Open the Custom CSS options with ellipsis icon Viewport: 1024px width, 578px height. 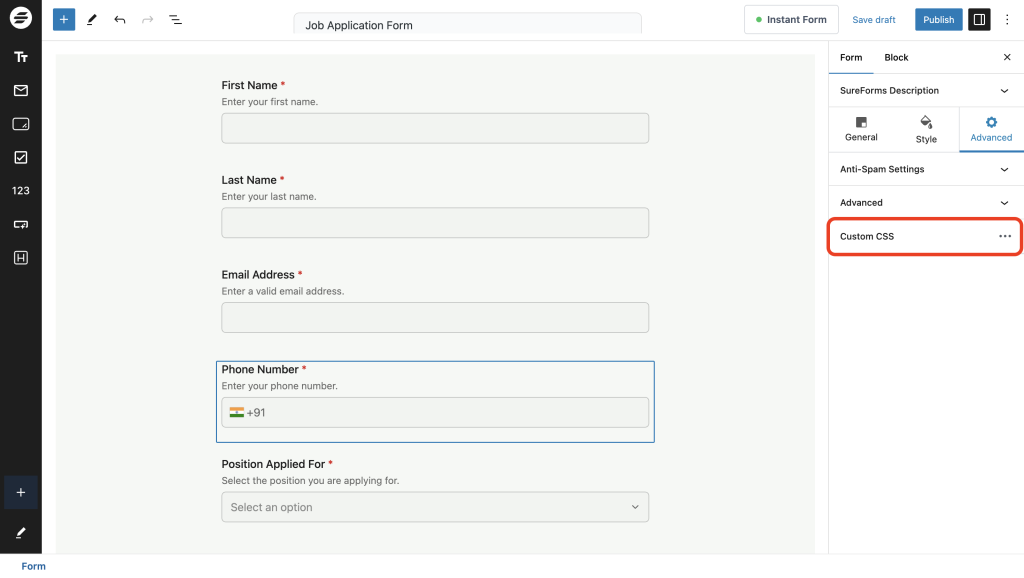click(1005, 236)
